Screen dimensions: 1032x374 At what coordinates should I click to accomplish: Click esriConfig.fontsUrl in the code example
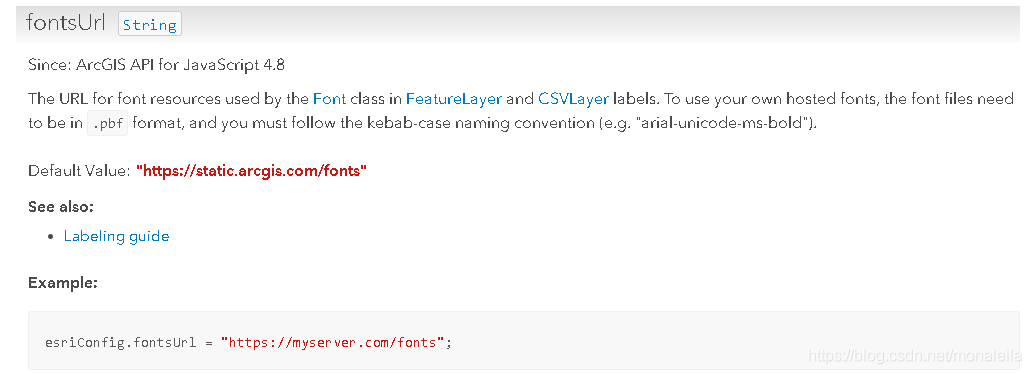tap(120, 342)
